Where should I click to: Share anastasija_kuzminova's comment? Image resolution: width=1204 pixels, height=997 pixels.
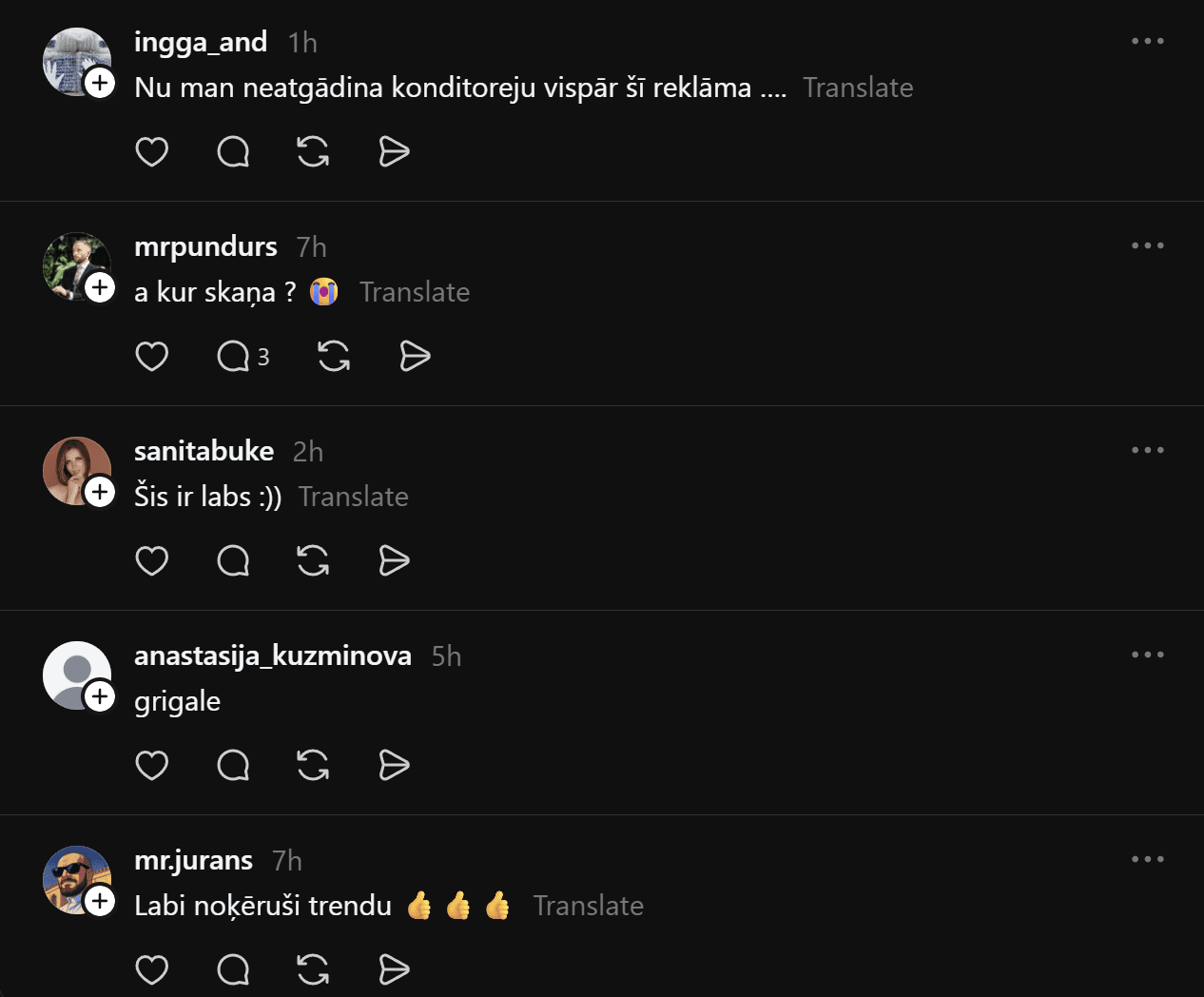pos(394,766)
